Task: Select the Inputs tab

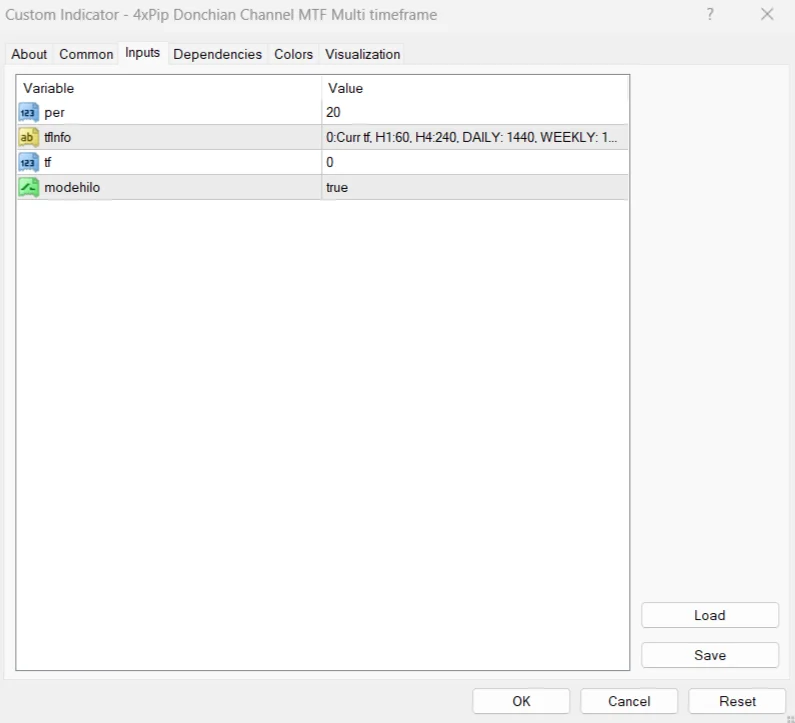Action: (142, 53)
